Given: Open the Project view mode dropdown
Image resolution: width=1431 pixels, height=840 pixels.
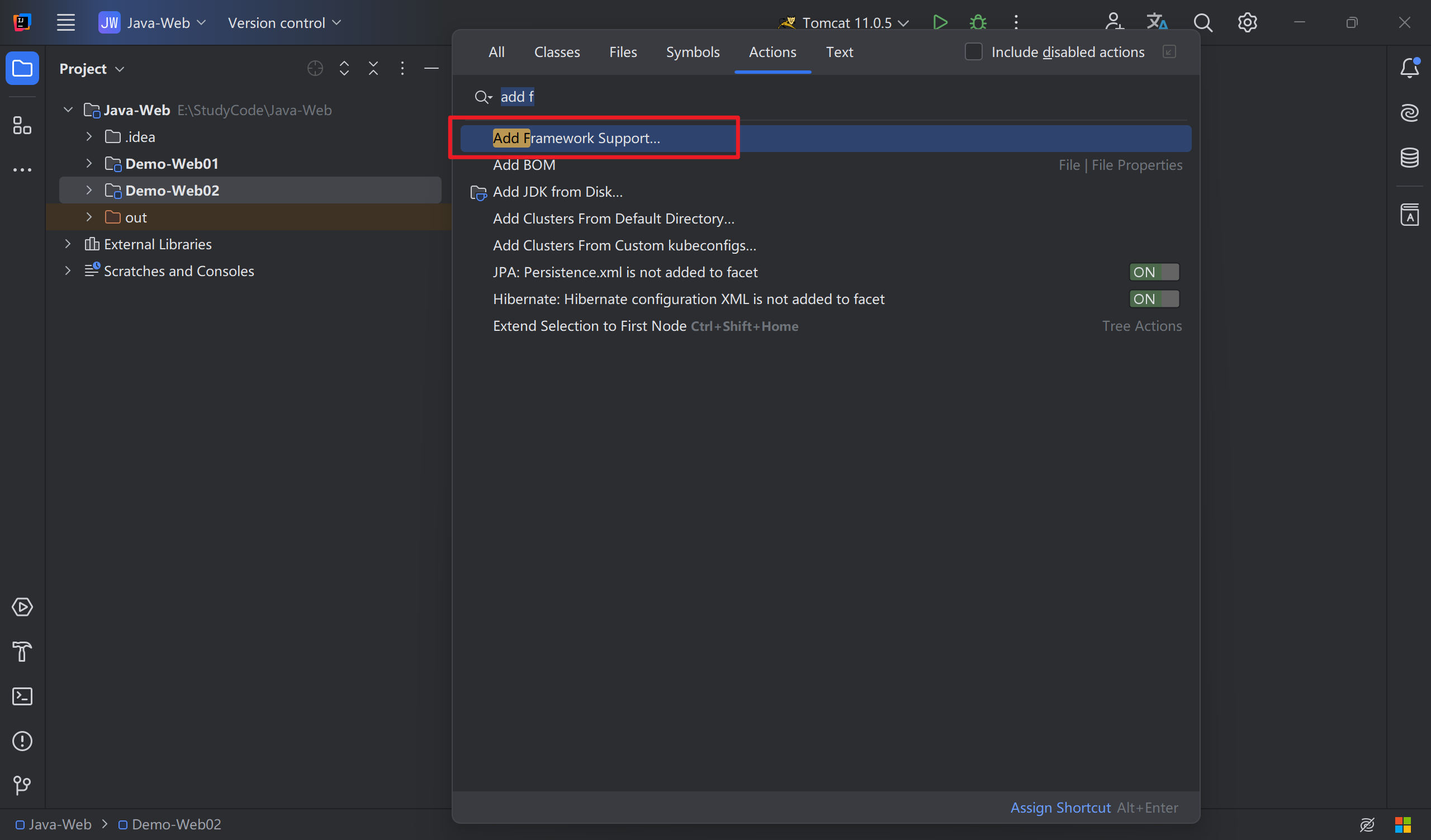Looking at the screenshot, I should [92, 69].
